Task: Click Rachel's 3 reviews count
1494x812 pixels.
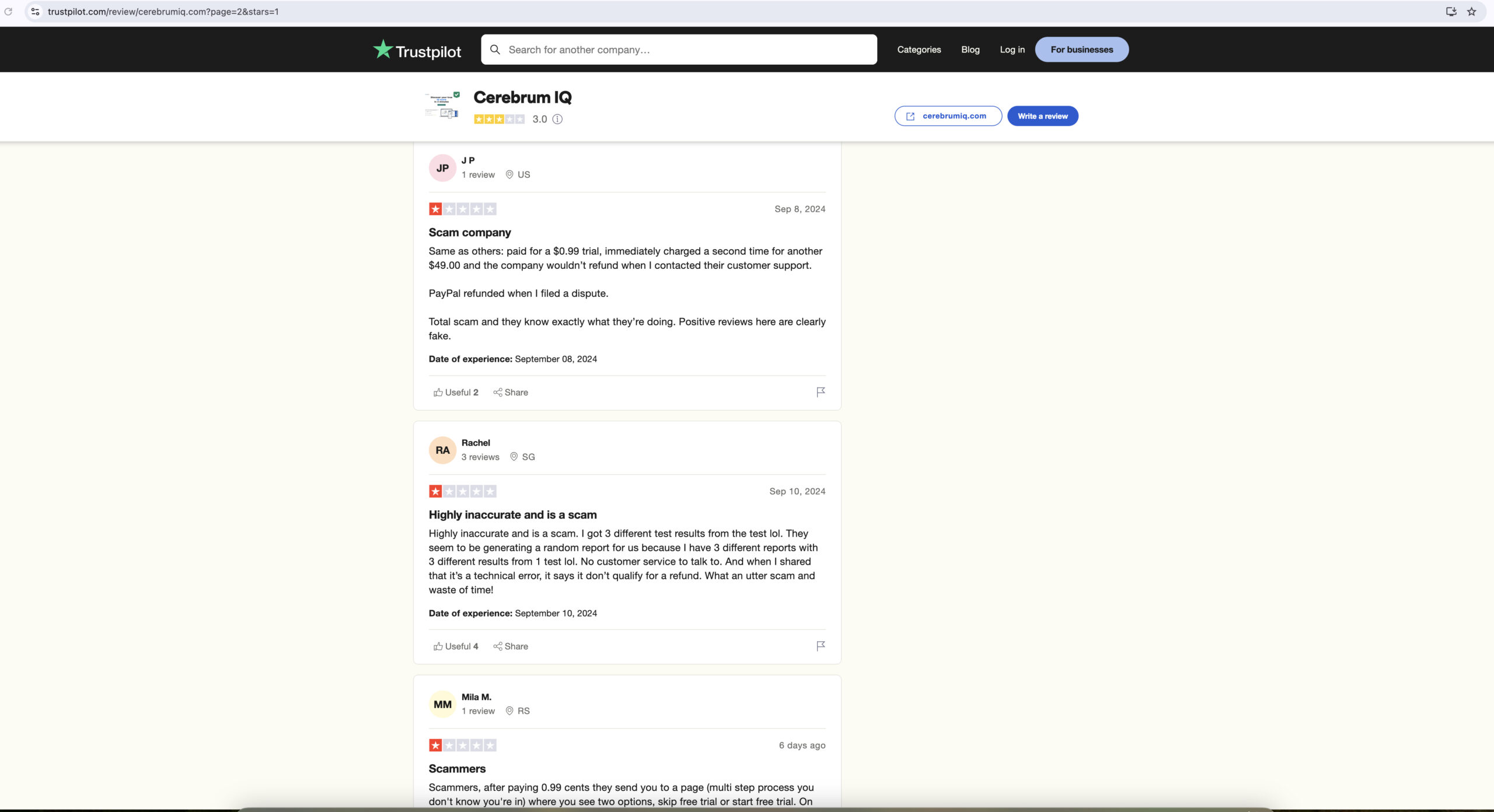Action: (x=480, y=457)
